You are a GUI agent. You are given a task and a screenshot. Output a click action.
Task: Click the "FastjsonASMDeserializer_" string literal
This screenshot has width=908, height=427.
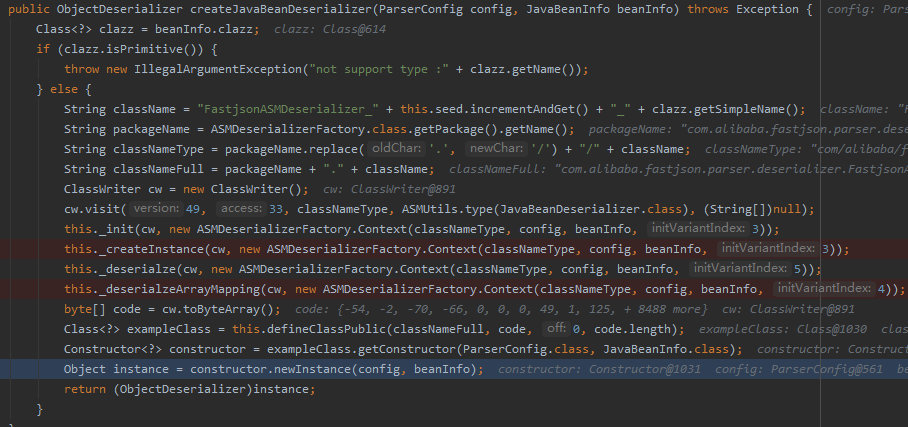288,110
